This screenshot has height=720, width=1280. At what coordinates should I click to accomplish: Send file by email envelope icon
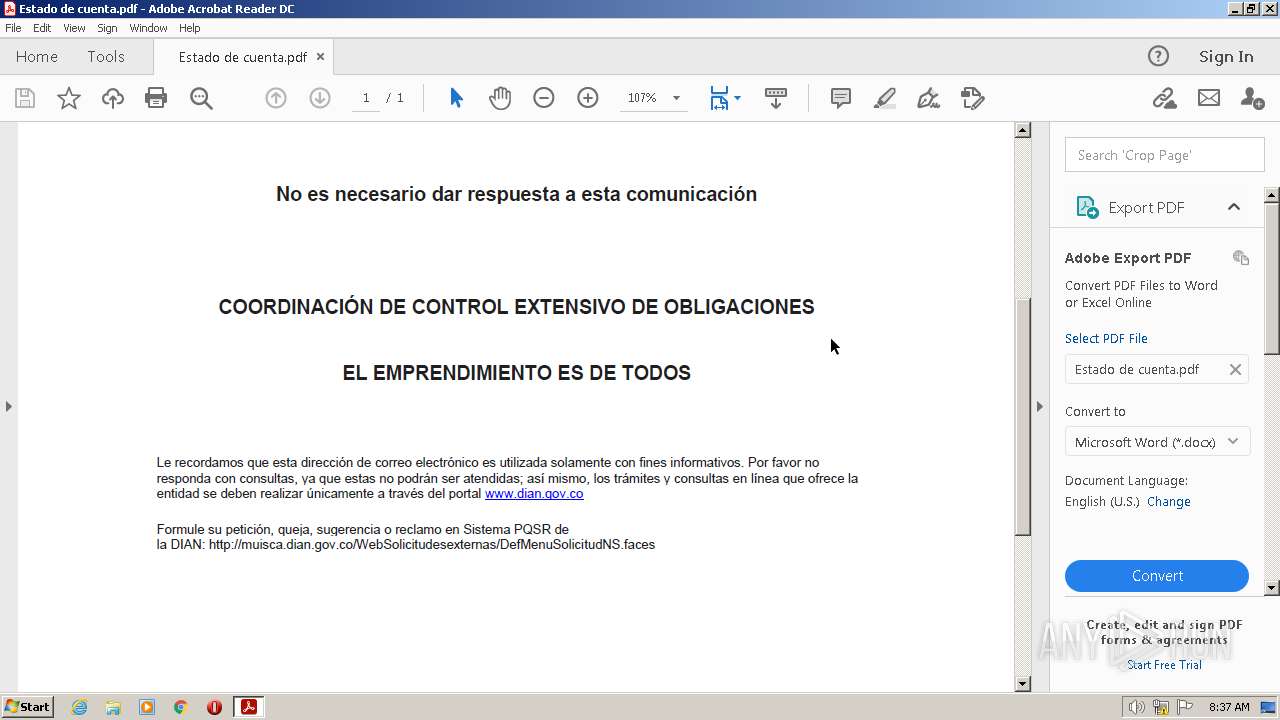pos(1209,98)
